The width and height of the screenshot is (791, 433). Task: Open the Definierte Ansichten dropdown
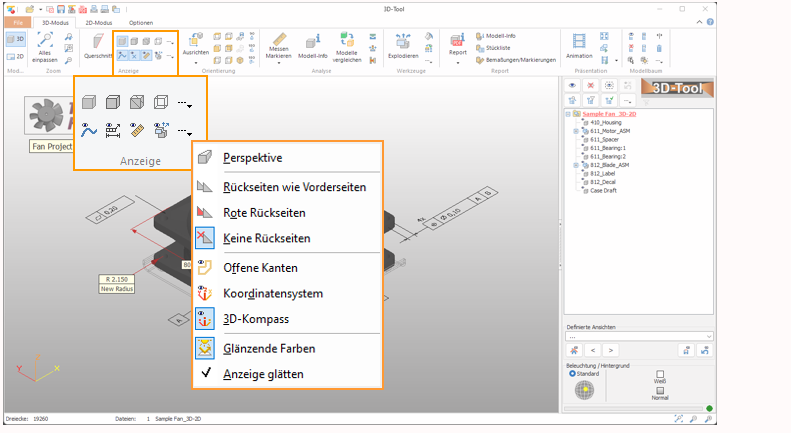[709, 336]
